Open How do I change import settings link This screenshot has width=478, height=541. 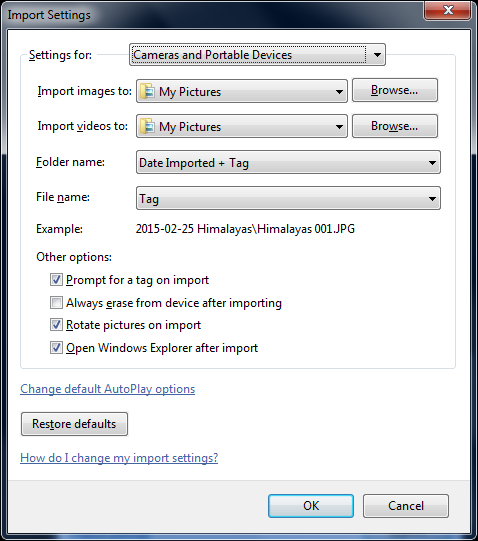(119, 458)
